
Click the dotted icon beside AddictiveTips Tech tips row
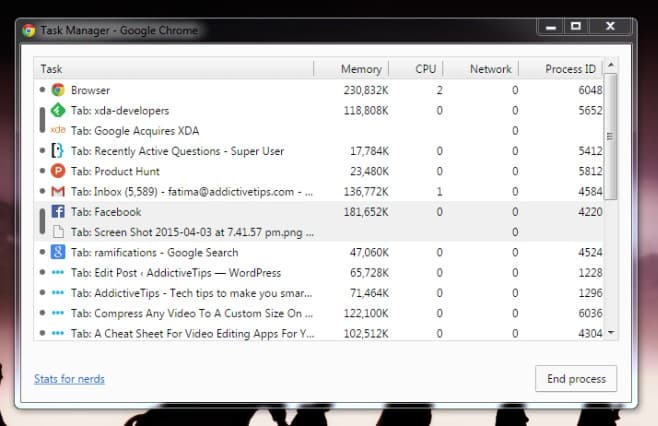coord(58,293)
